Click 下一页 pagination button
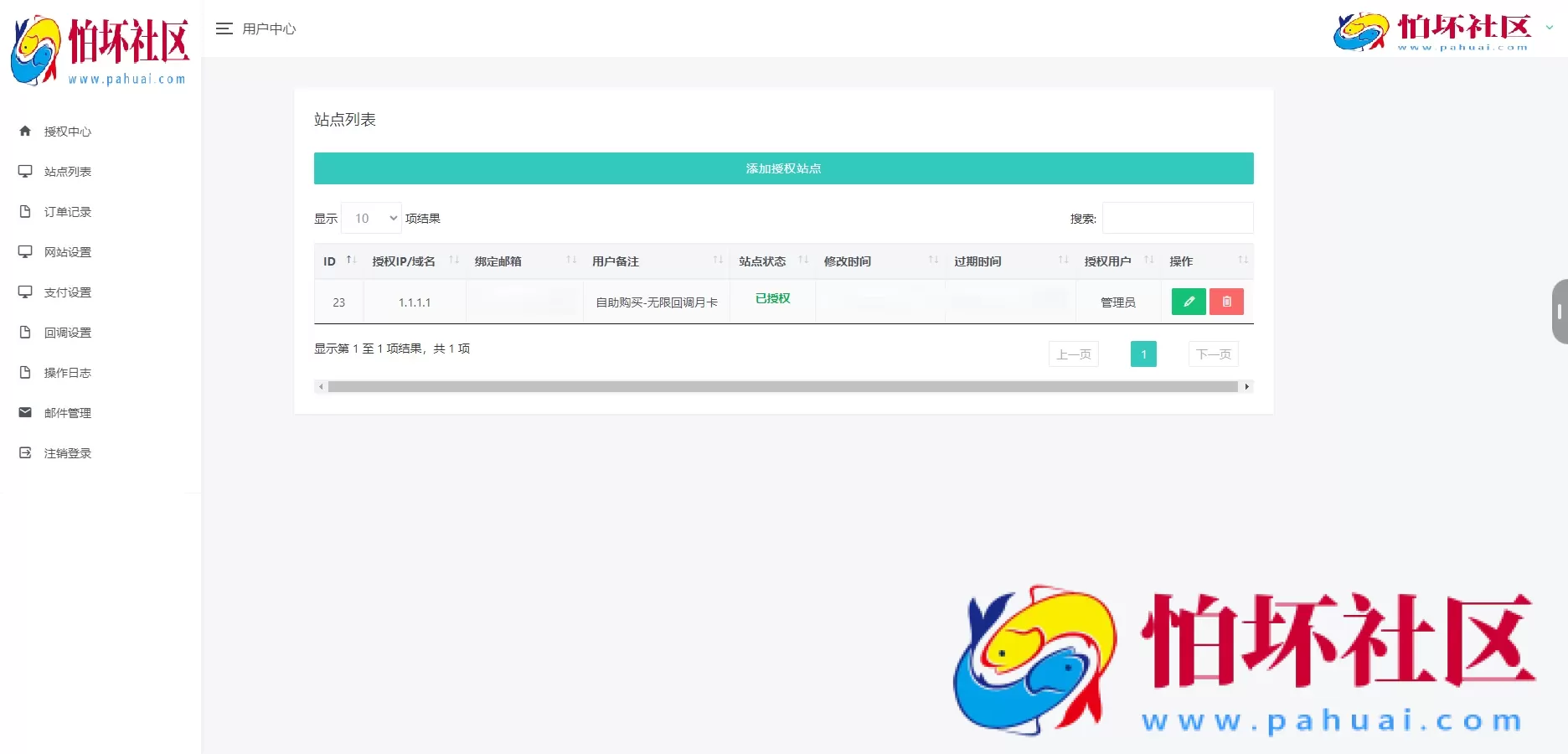This screenshot has width=1568, height=754. pos(1213,354)
